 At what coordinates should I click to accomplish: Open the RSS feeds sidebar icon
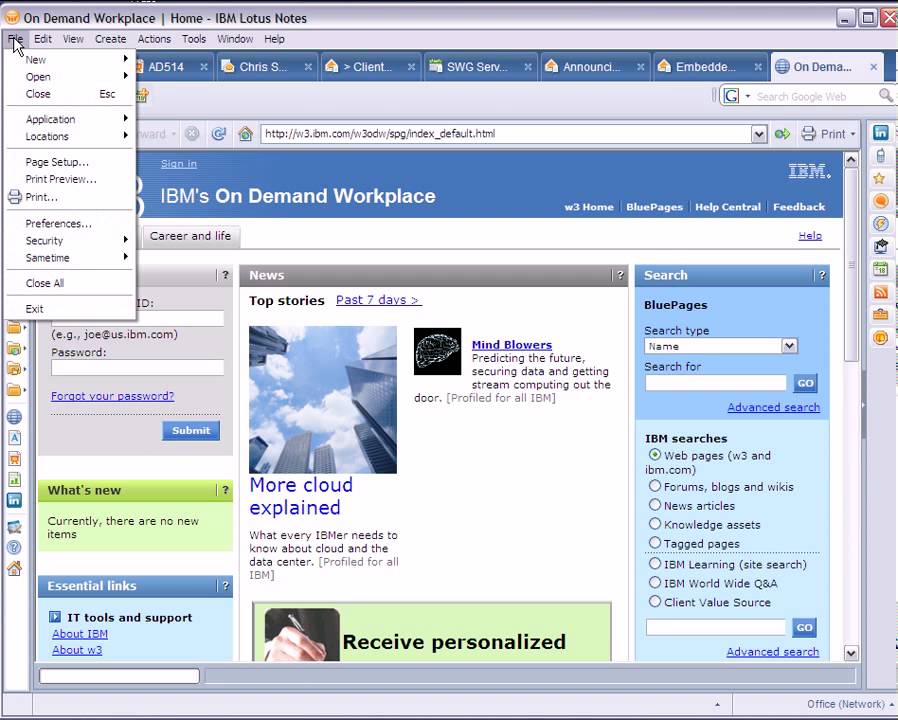880,292
